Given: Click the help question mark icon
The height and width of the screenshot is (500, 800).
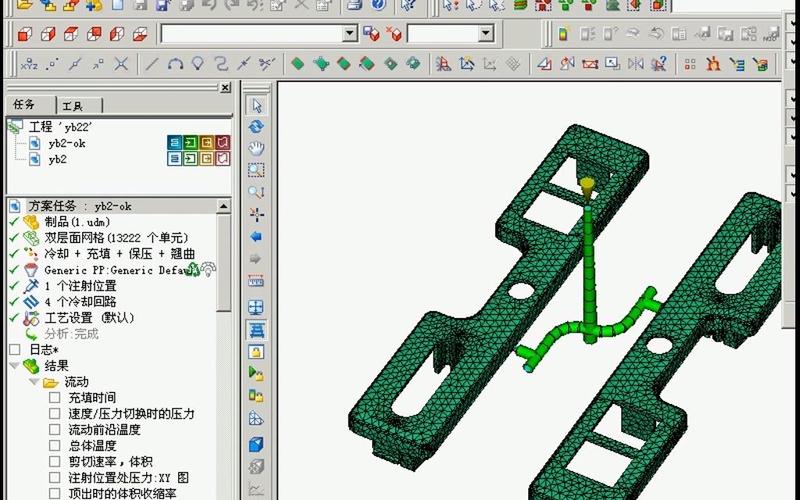Looking at the screenshot, I should point(378,5).
